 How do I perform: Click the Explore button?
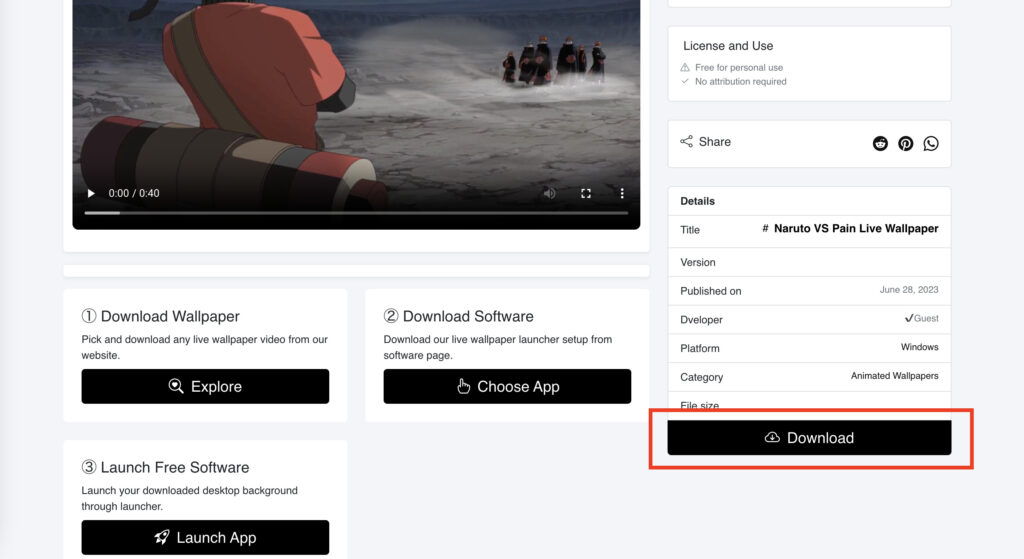pos(205,387)
